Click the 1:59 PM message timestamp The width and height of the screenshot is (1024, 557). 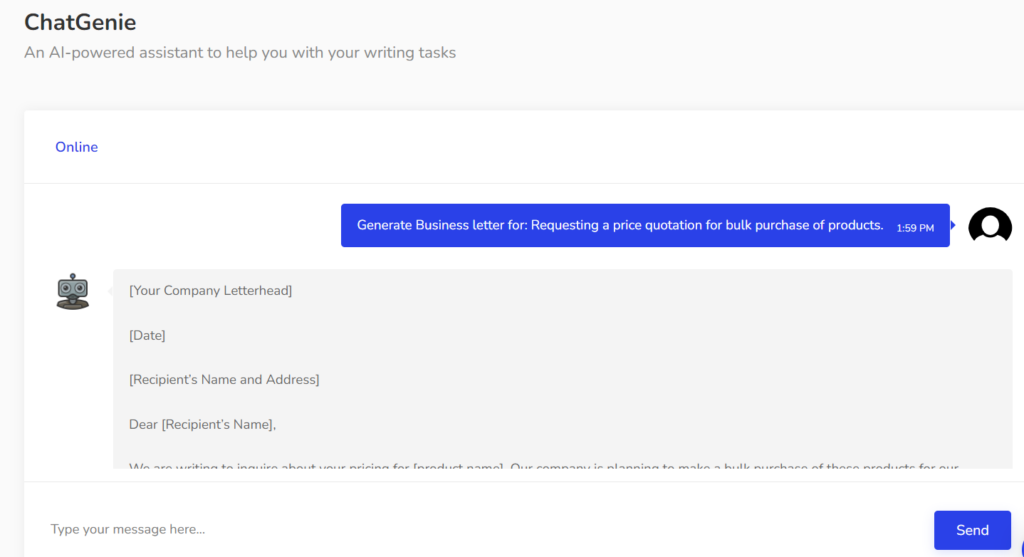click(x=915, y=228)
